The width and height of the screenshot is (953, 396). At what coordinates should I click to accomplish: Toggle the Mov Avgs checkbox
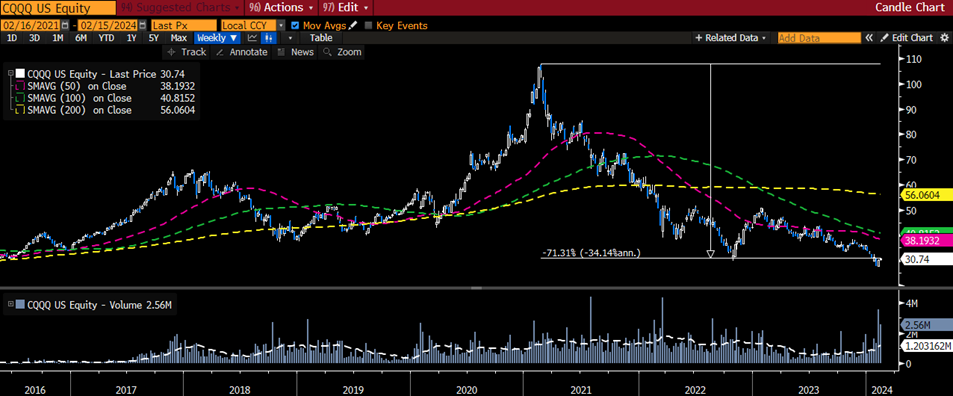coord(295,26)
